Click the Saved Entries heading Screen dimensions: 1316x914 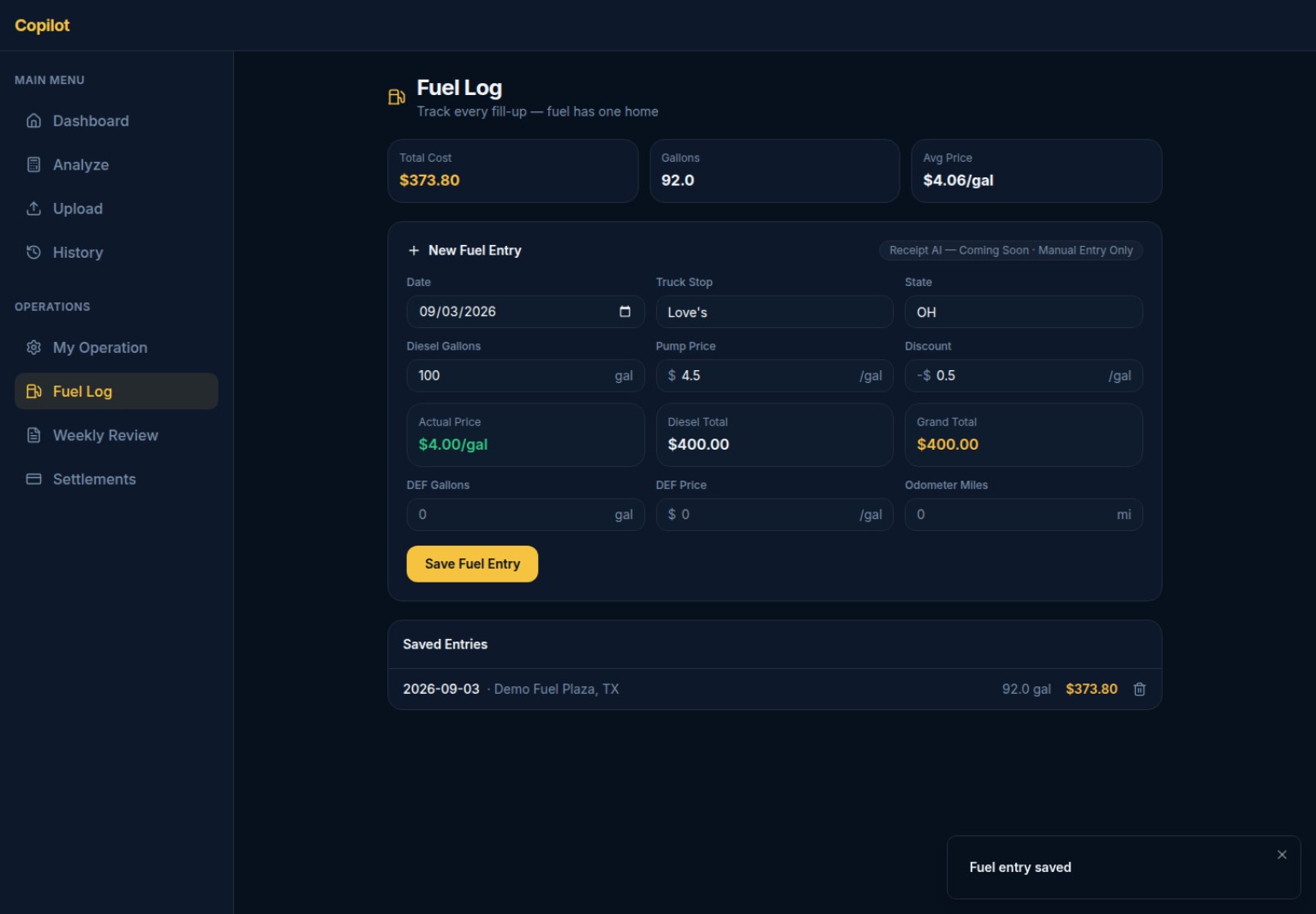(446, 644)
